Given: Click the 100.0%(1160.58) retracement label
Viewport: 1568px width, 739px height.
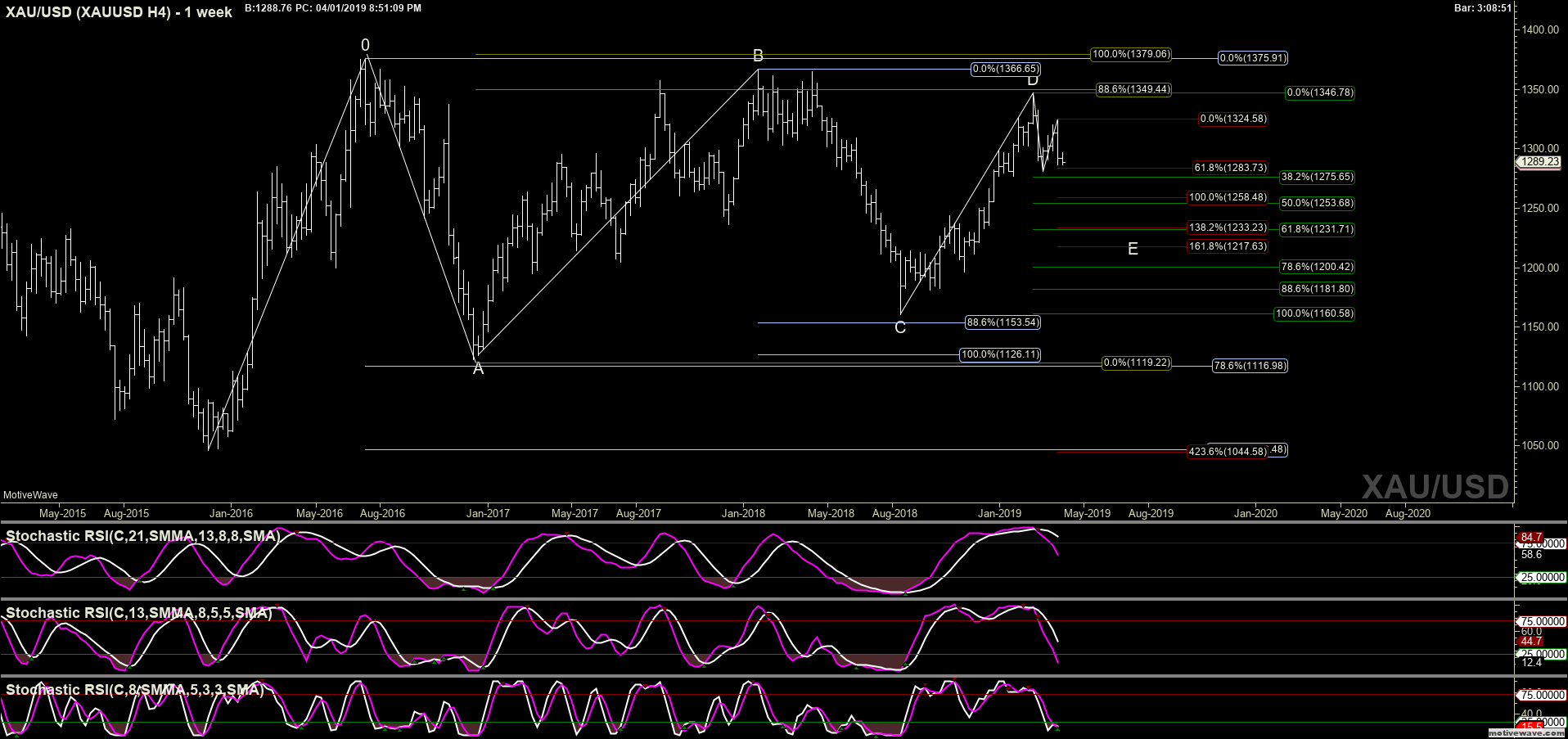Looking at the screenshot, I should coord(1314,313).
